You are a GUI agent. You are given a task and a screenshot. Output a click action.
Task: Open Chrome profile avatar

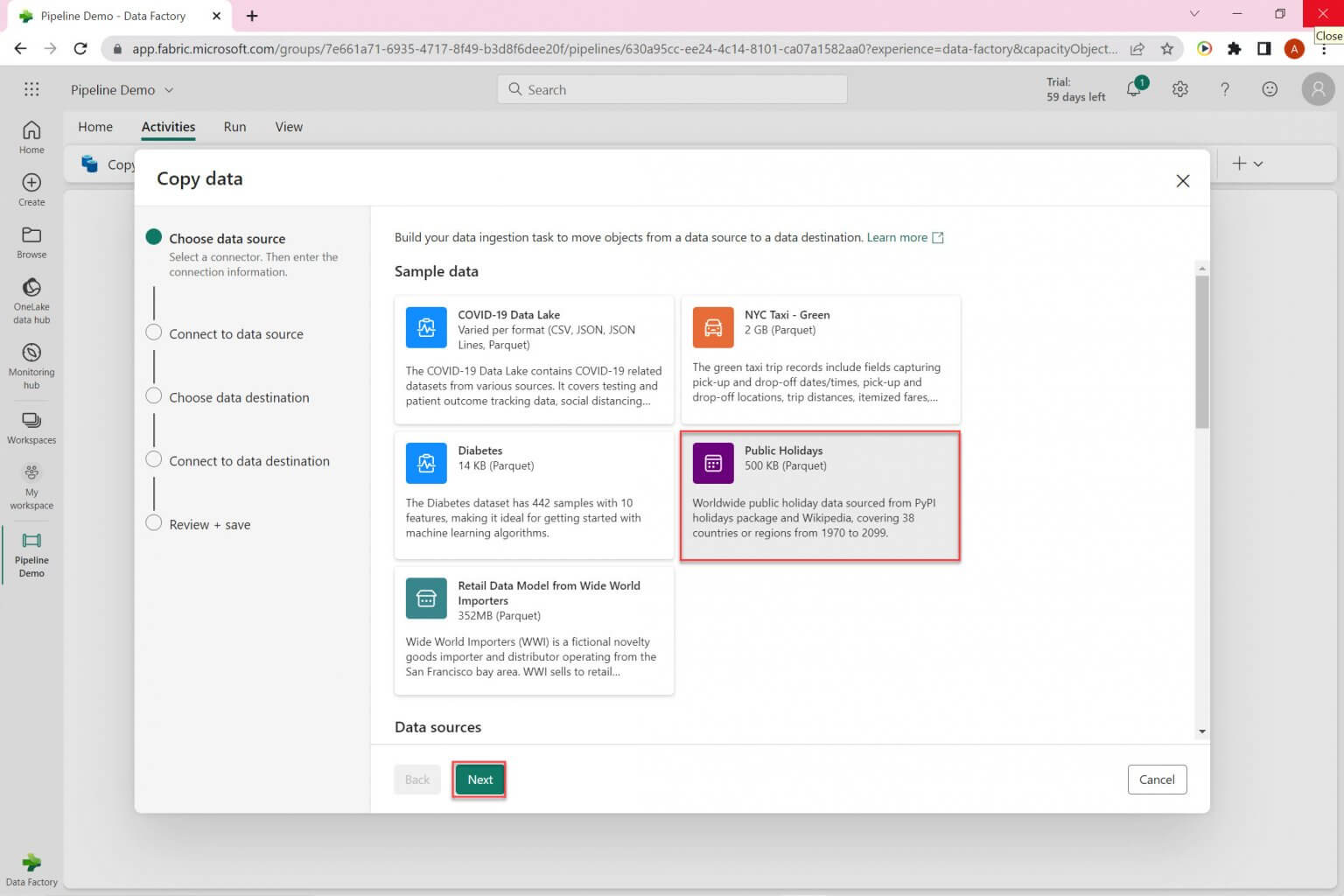[1294, 49]
